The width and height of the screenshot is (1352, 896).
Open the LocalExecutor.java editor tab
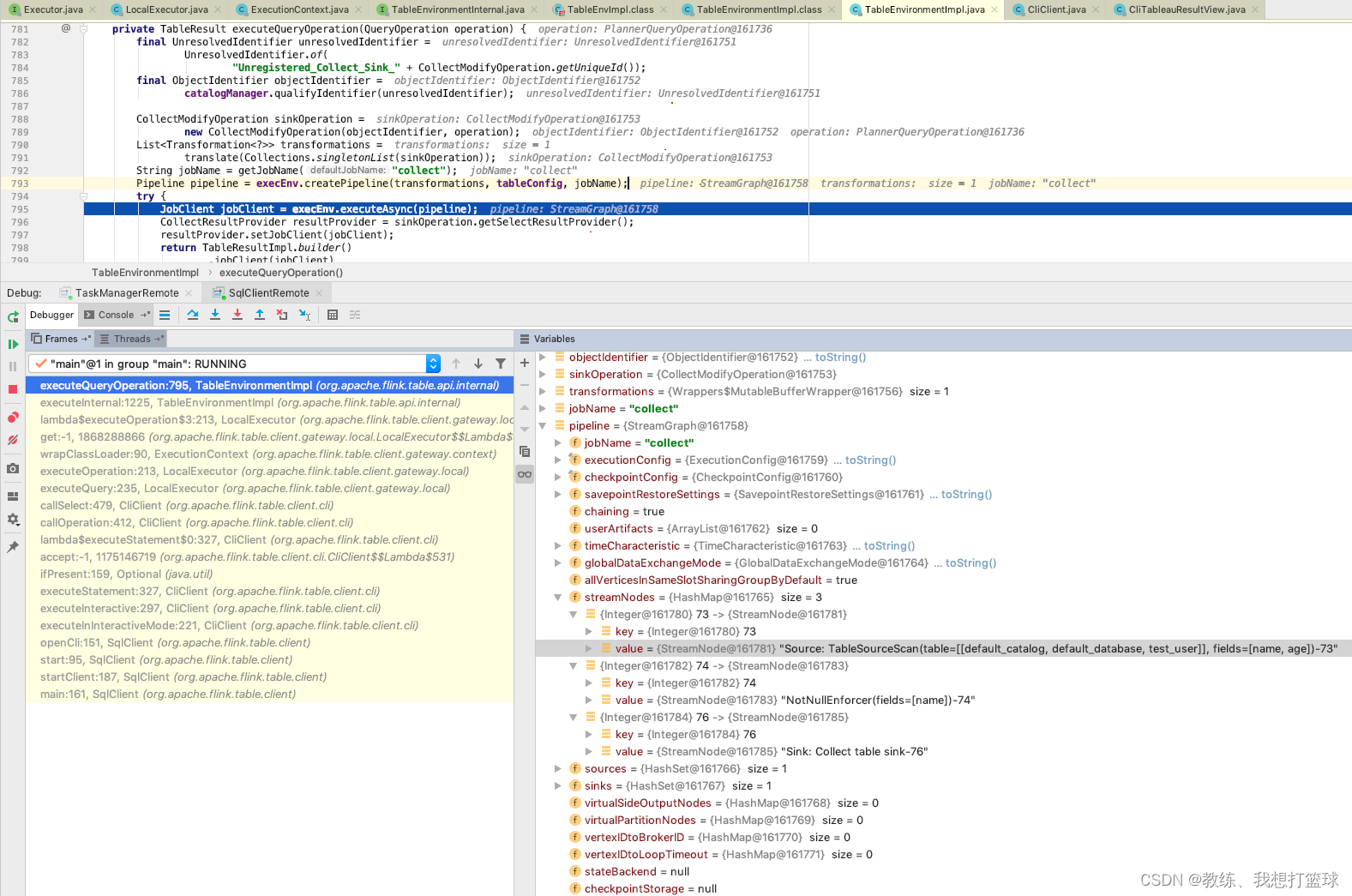click(x=166, y=9)
